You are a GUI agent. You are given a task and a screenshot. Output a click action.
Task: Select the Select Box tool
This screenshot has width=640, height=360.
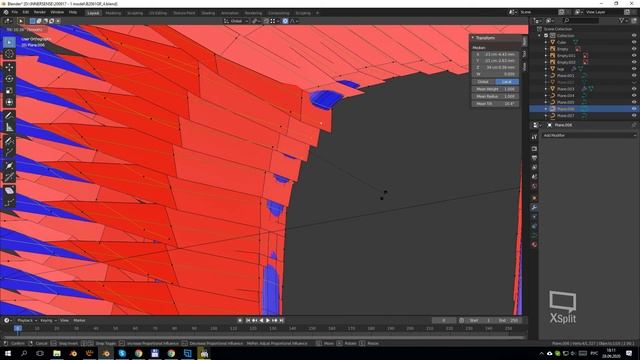tap(9, 42)
